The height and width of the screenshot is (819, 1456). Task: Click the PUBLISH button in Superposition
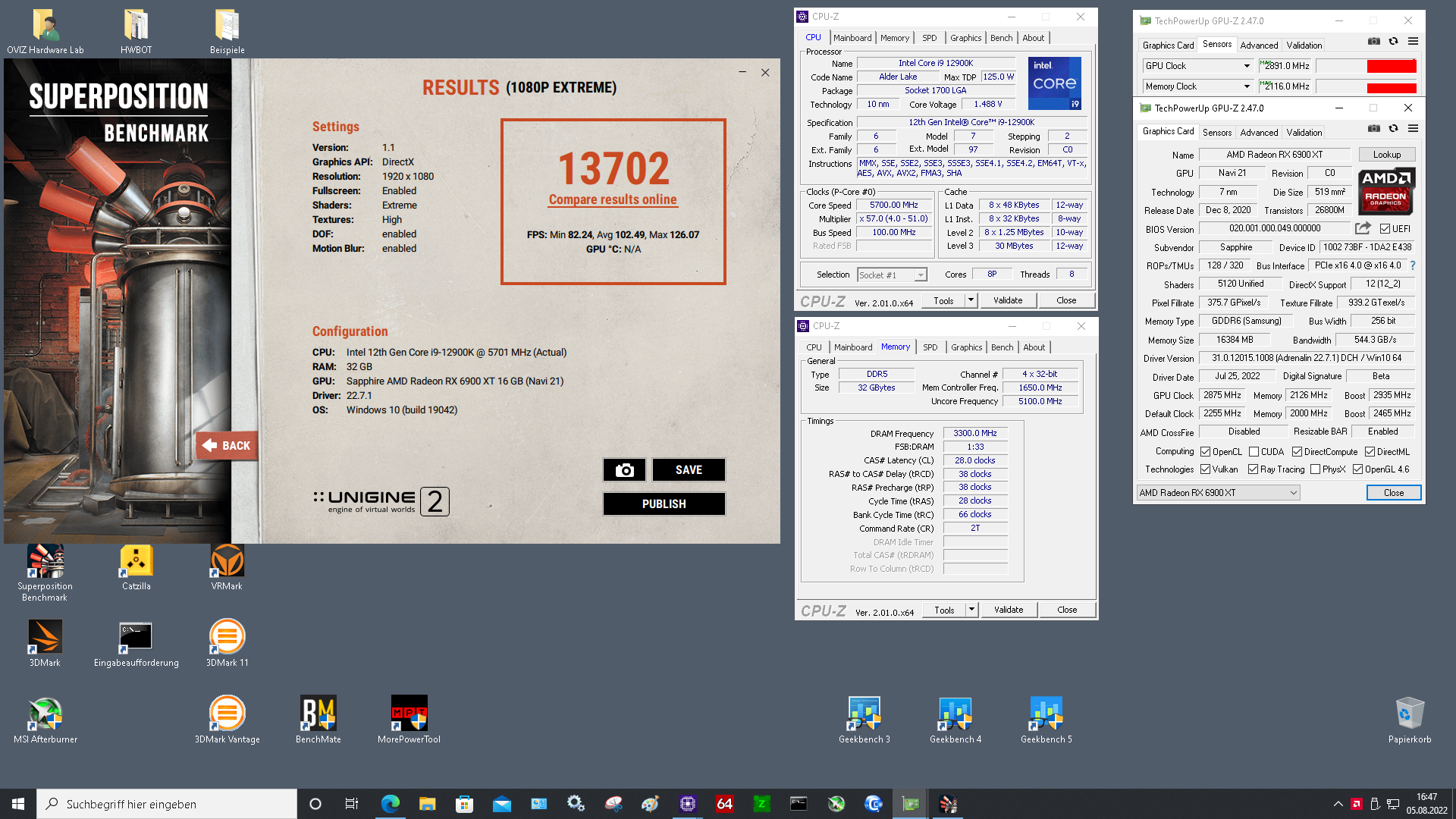[x=664, y=504]
